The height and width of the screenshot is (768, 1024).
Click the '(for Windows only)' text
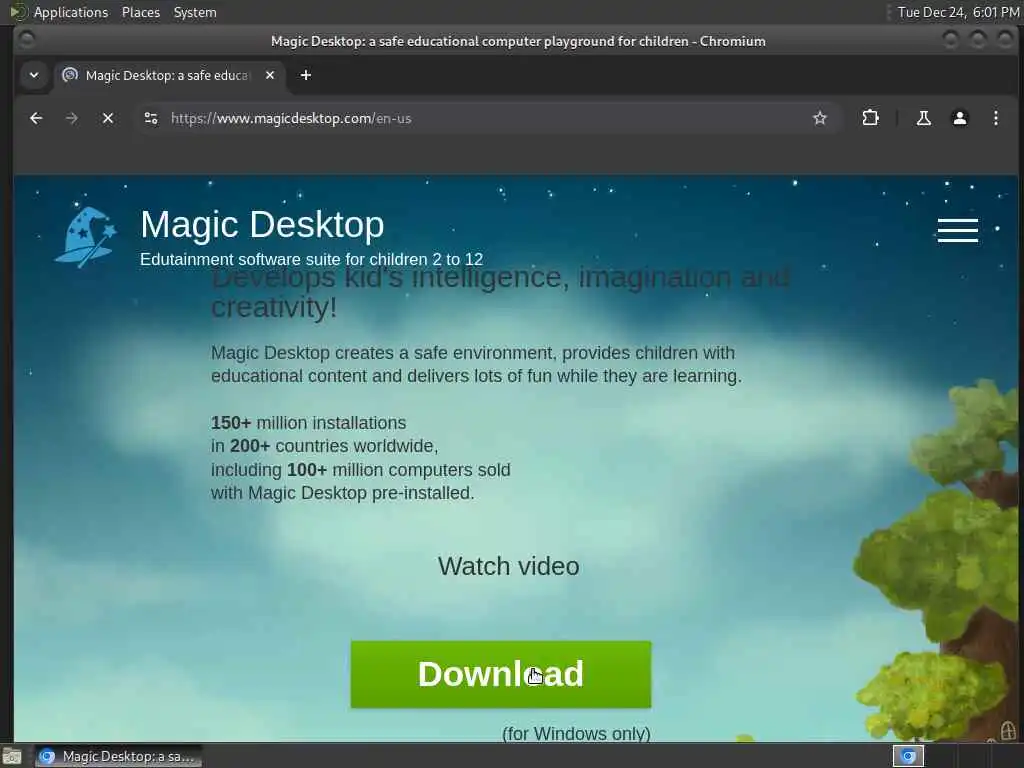[576, 733]
